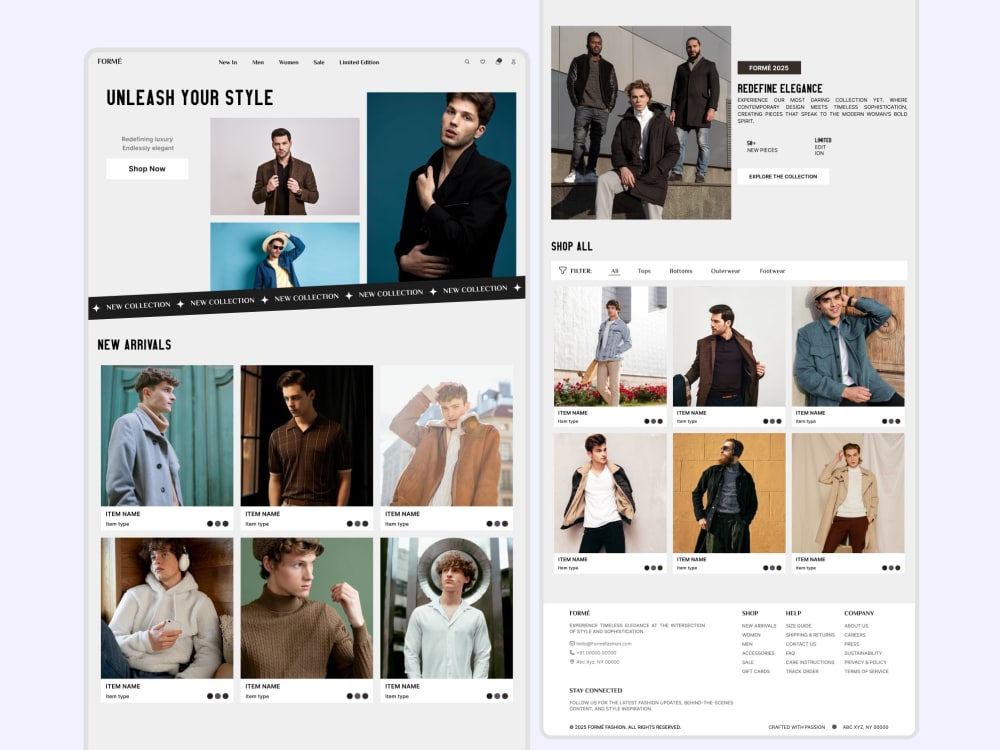The image size is (1000, 750).
Task: Select the Footwear filter tab
Action: (772, 271)
